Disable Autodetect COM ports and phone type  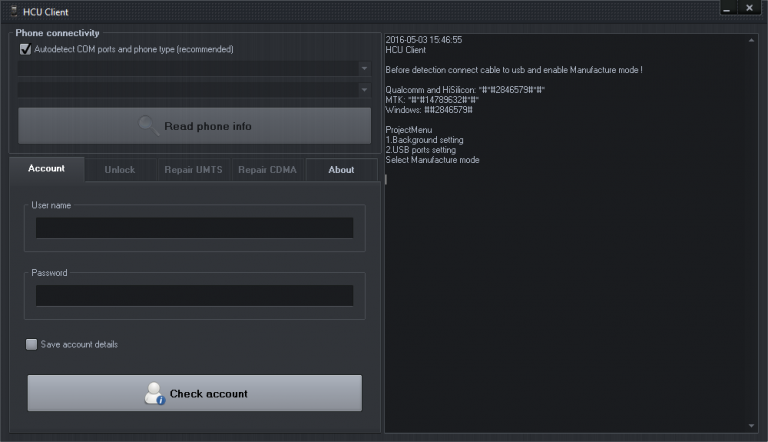pyautogui.click(x=25, y=49)
